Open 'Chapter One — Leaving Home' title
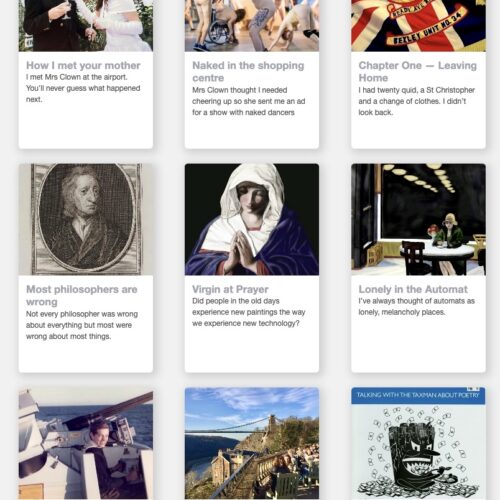The image size is (500, 500). point(417,71)
